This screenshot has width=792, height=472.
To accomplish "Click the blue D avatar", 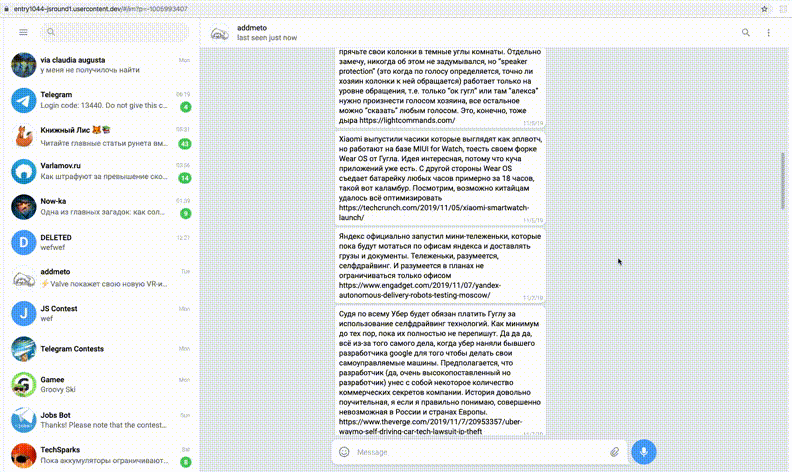I will pyautogui.click(x=24, y=242).
